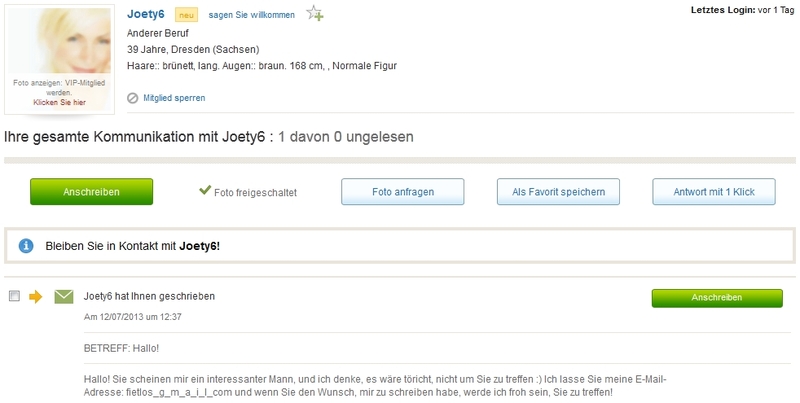Click the block member circle icon

133,98
